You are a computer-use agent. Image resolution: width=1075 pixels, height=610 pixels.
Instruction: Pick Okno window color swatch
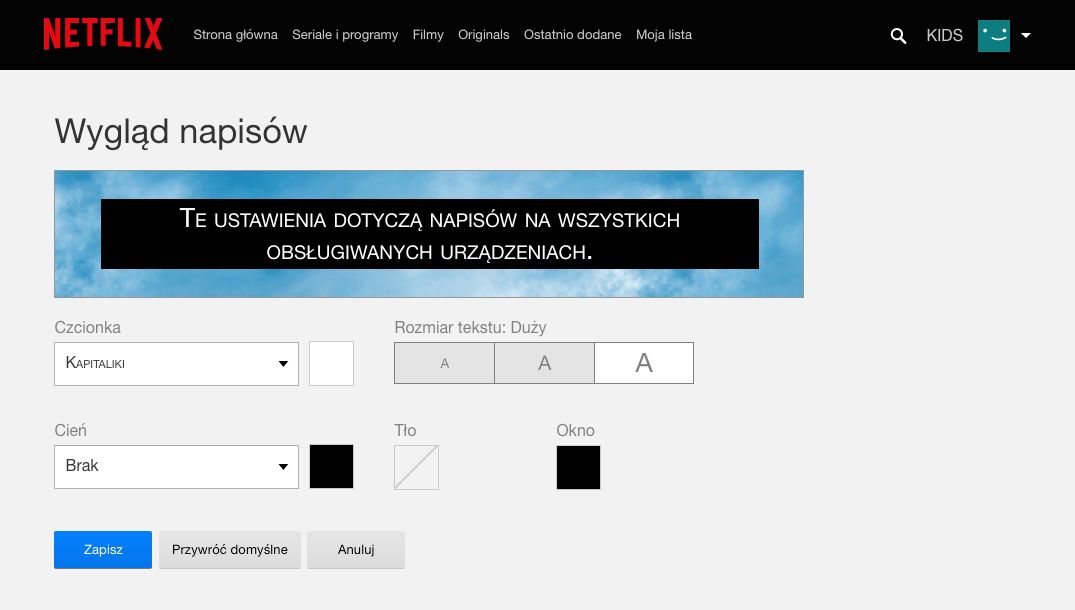pos(578,467)
